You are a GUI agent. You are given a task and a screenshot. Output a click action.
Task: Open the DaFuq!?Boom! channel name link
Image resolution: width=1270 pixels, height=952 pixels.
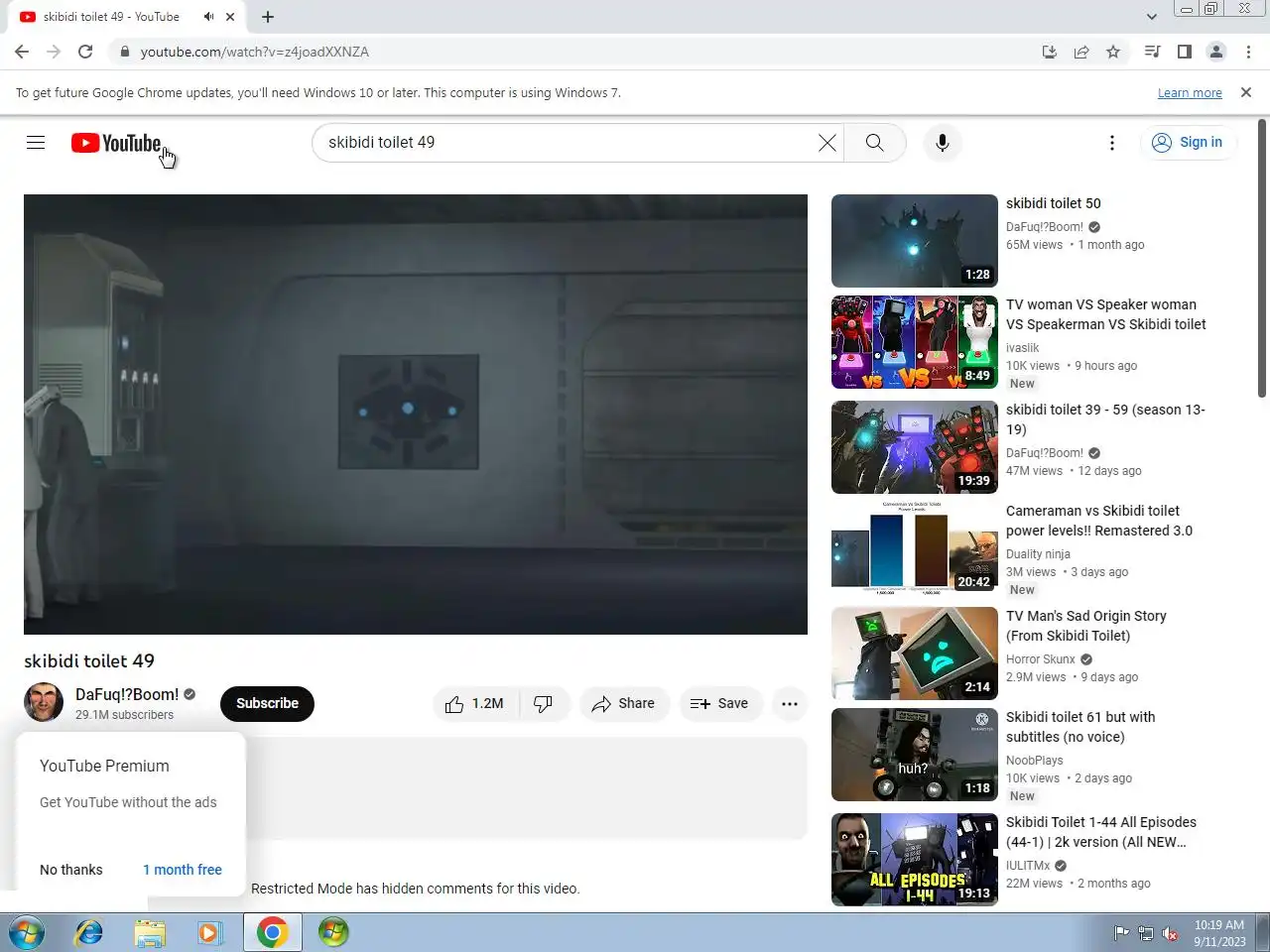[127, 694]
